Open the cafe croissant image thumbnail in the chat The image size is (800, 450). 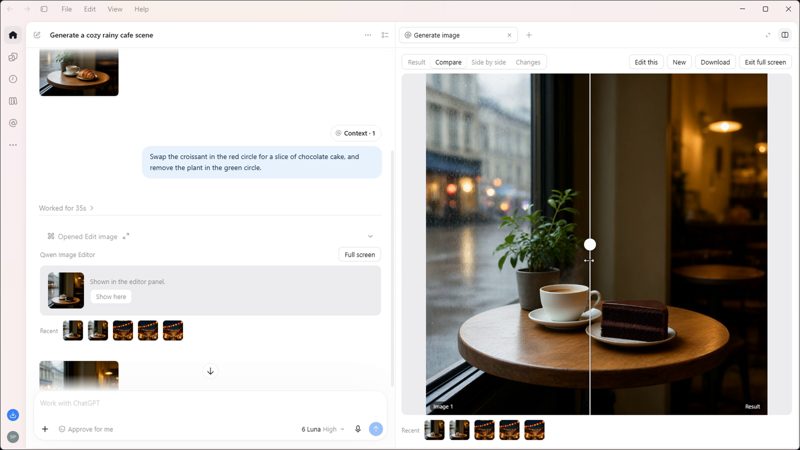(79, 72)
